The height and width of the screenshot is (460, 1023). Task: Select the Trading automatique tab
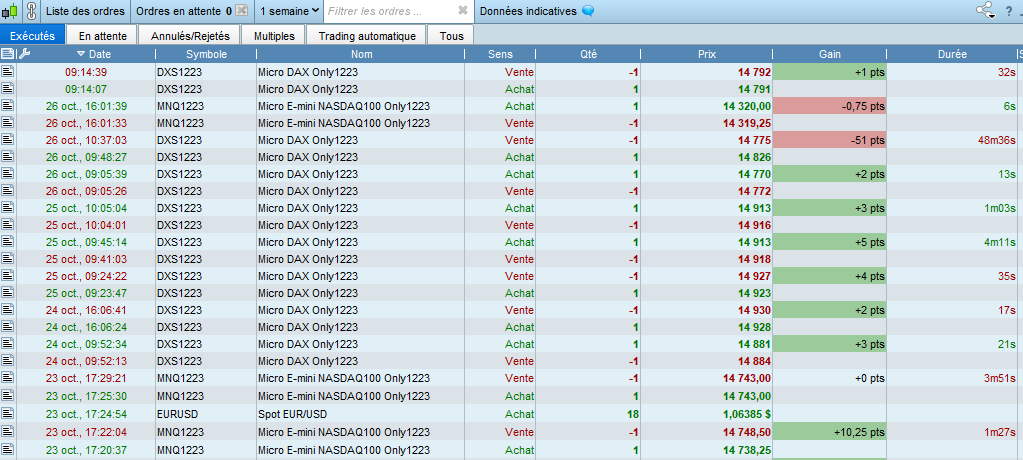[x=367, y=36]
